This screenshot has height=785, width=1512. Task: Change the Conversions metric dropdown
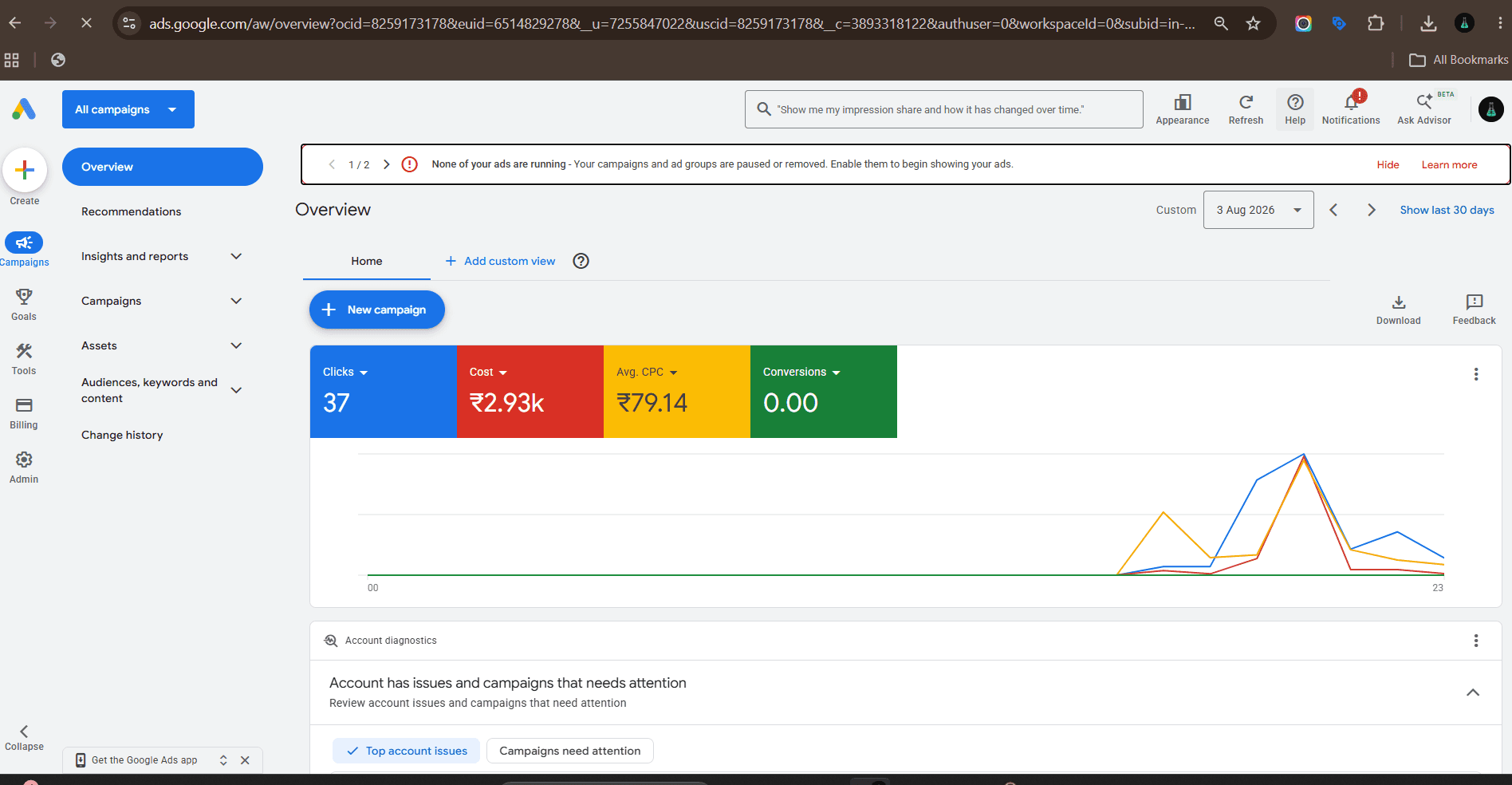click(801, 372)
